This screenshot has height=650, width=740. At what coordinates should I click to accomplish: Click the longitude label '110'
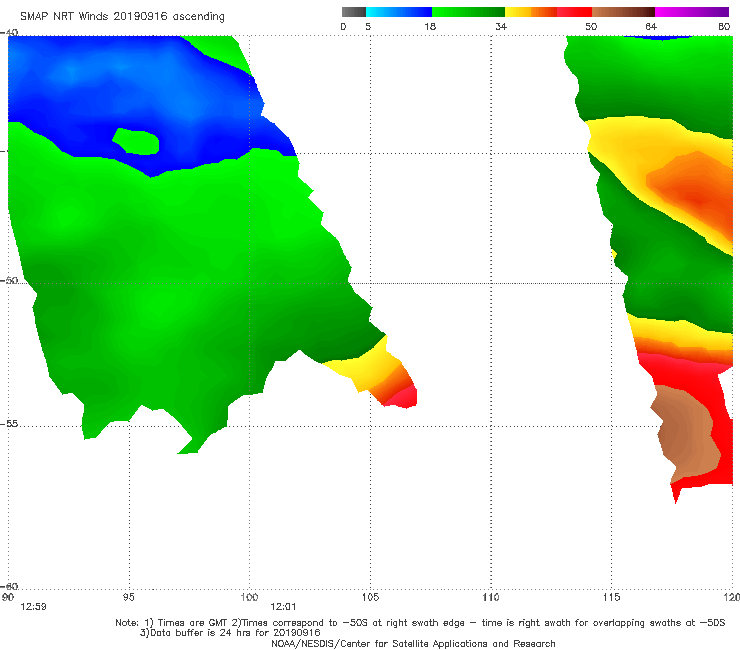pos(491,597)
